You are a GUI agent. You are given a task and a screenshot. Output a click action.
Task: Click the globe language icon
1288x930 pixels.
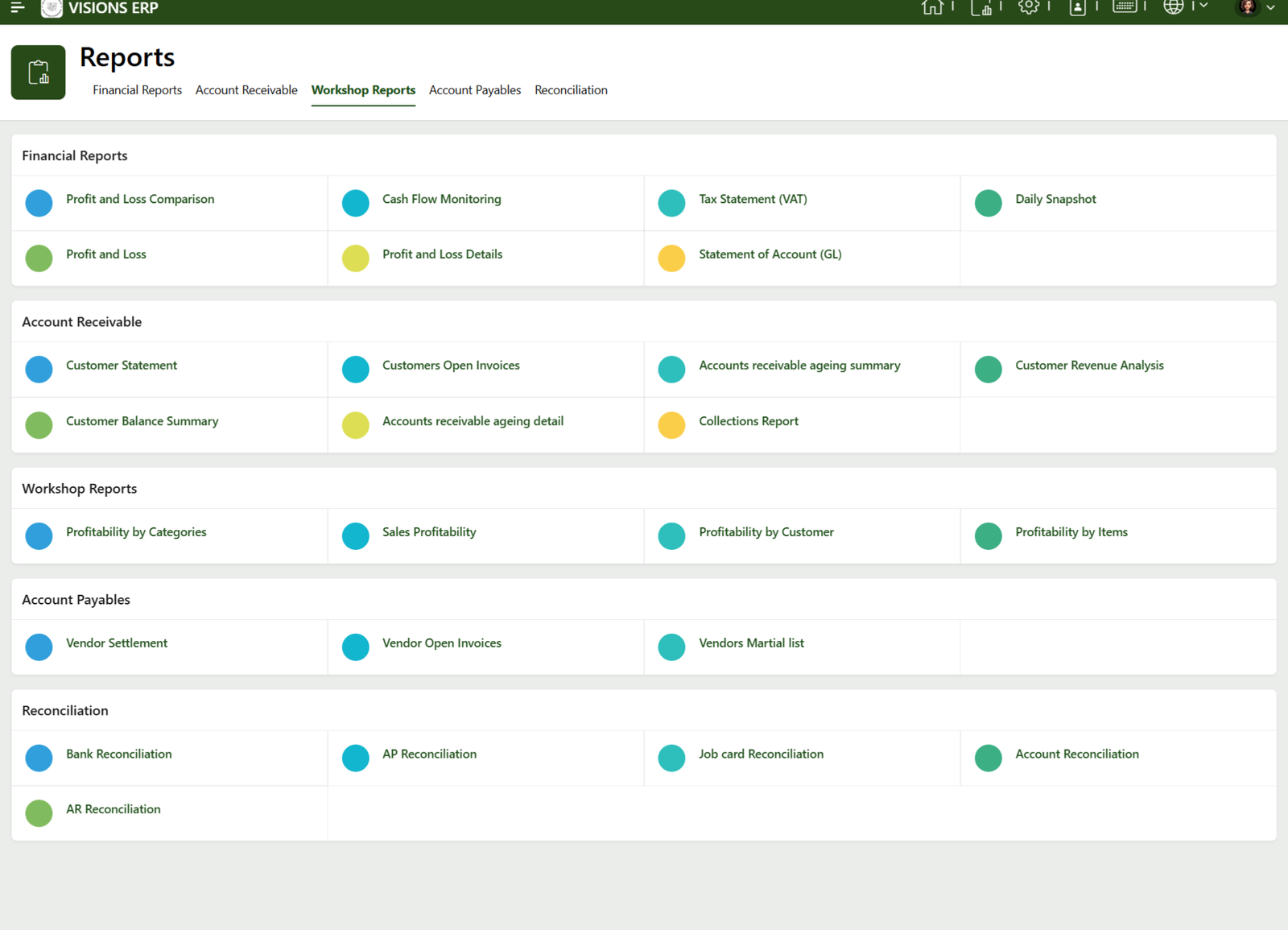(x=1174, y=7)
